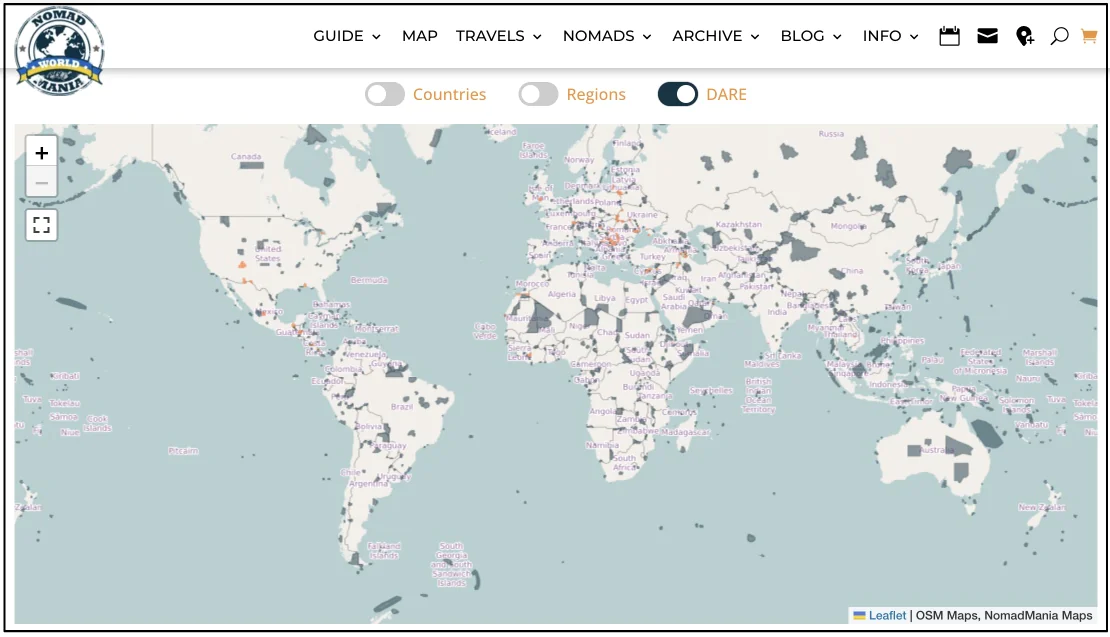Expand the INFO dropdown menu
The height and width of the screenshot is (637, 1110).
pyautogui.click(x=890, y=36)
